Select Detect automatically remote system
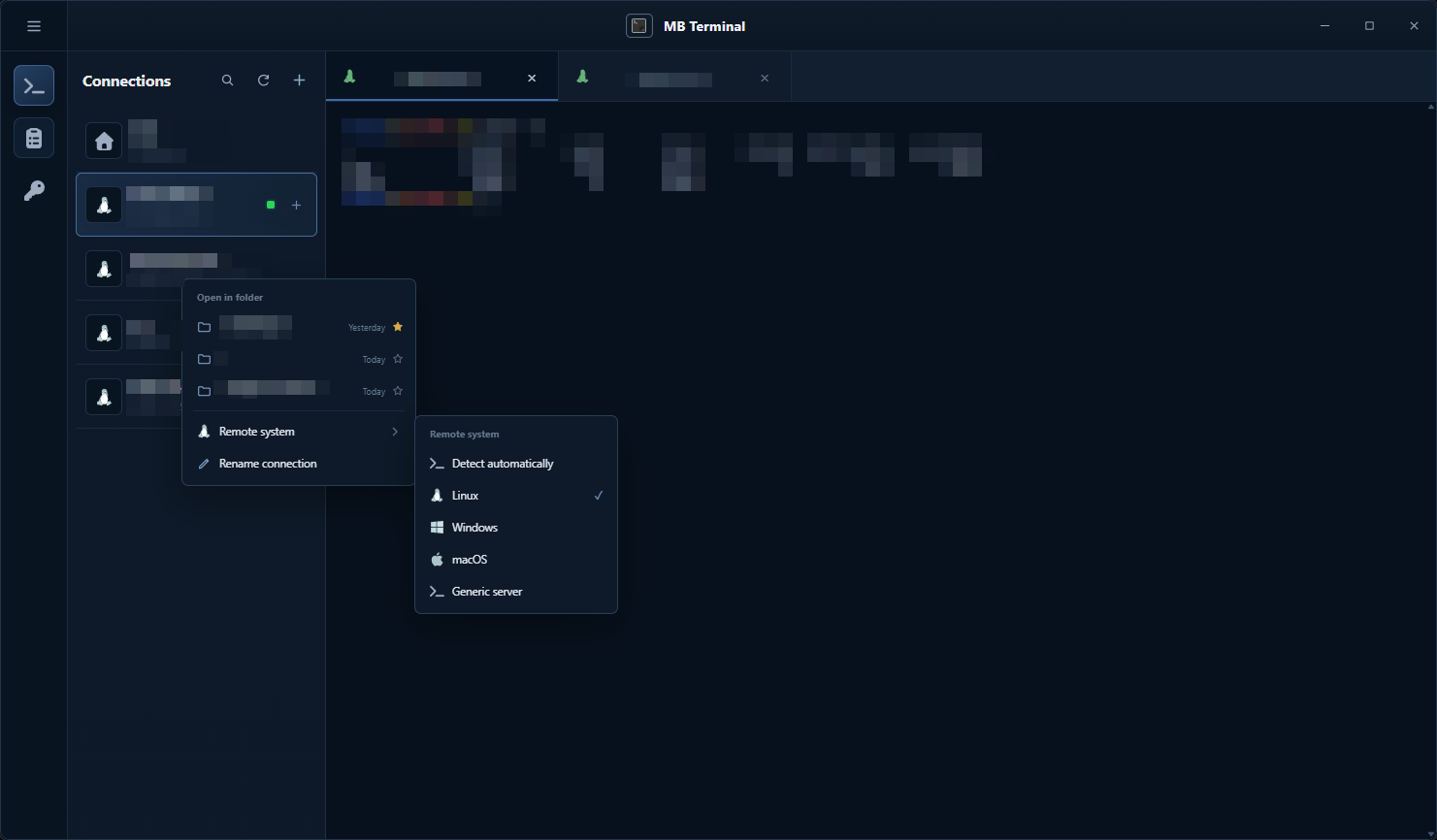Image resolution: width=1437 pixels, height=840 pixels. (516, 464)
